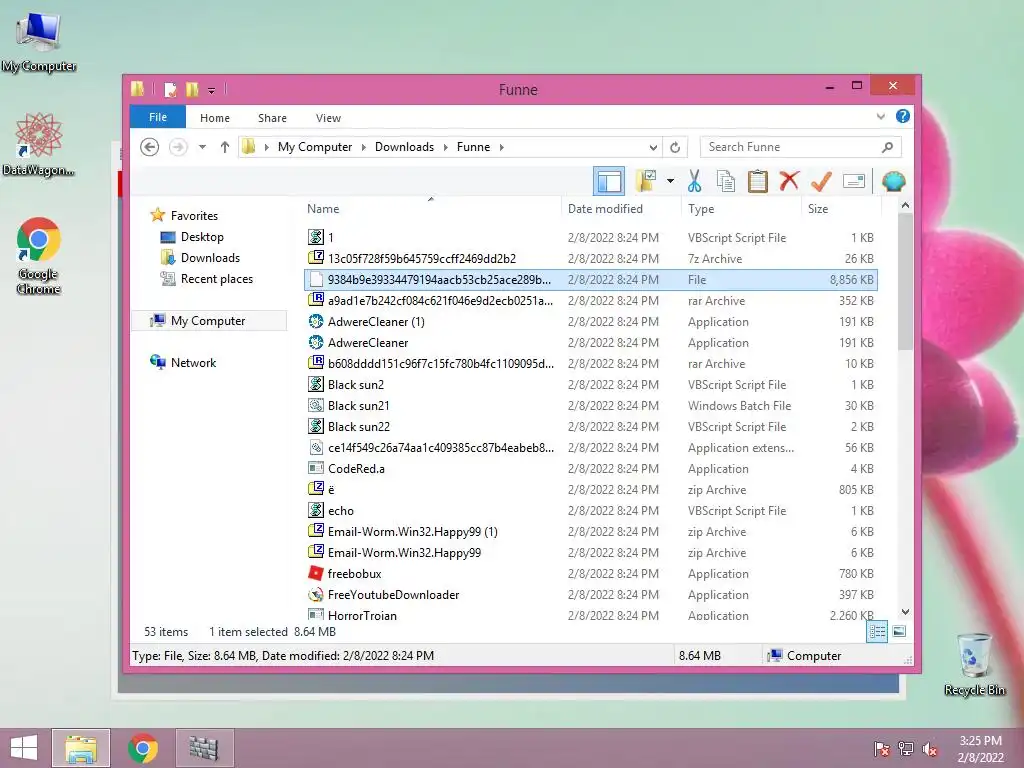Screen dimensions: 1024x768
Task: Click the orange checkmark toolbar icon
Action: click(x=821, y=181)
